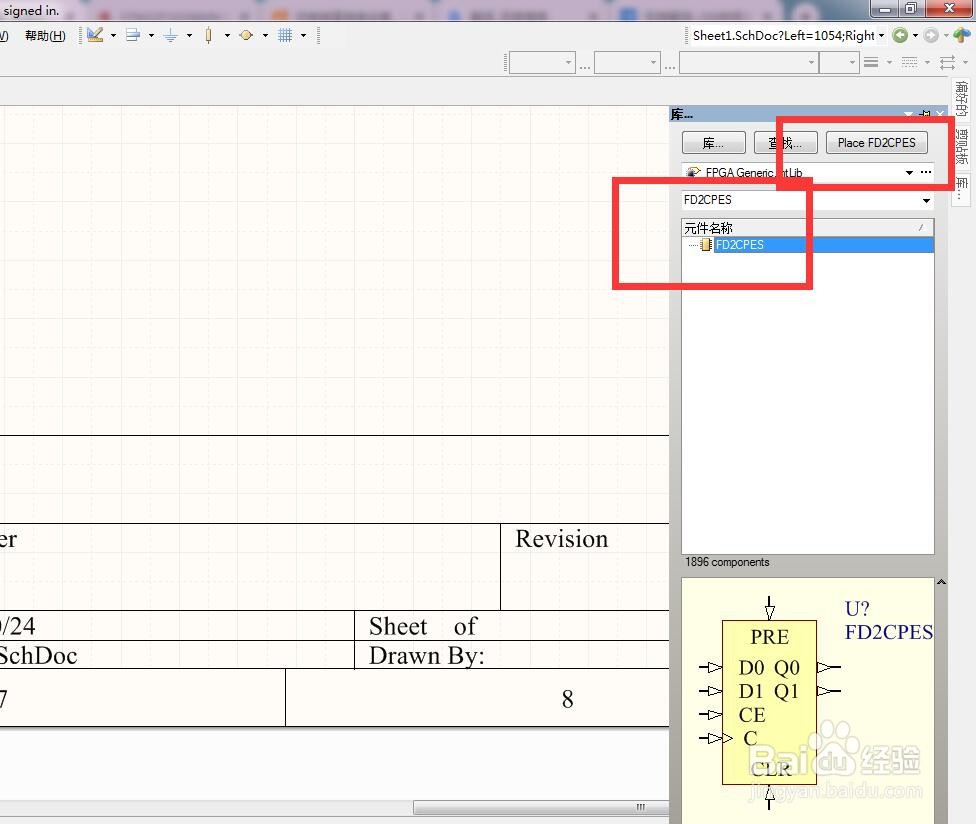The height and width of the screenshot is (824, 976).
Task: Open the component filter dropdown arrow
Action: click(926, 200)
